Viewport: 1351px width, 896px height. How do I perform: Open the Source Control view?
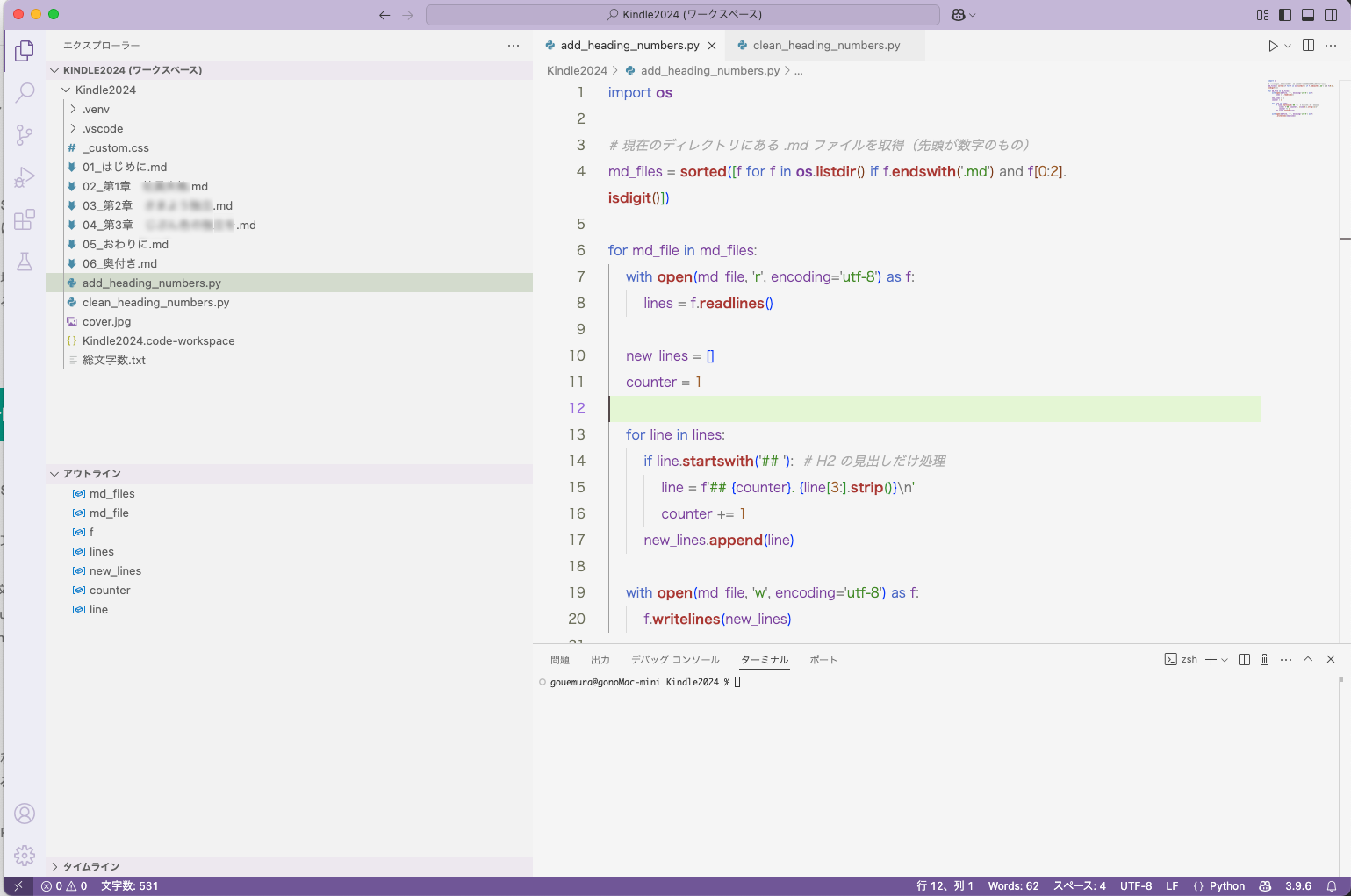(25, 134)
